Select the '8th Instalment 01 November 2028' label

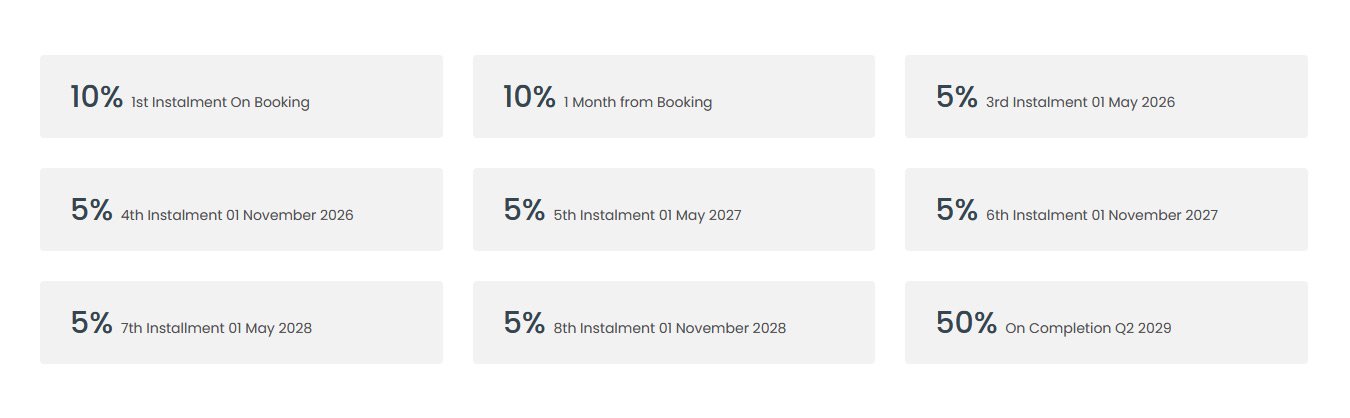point(669,328)
